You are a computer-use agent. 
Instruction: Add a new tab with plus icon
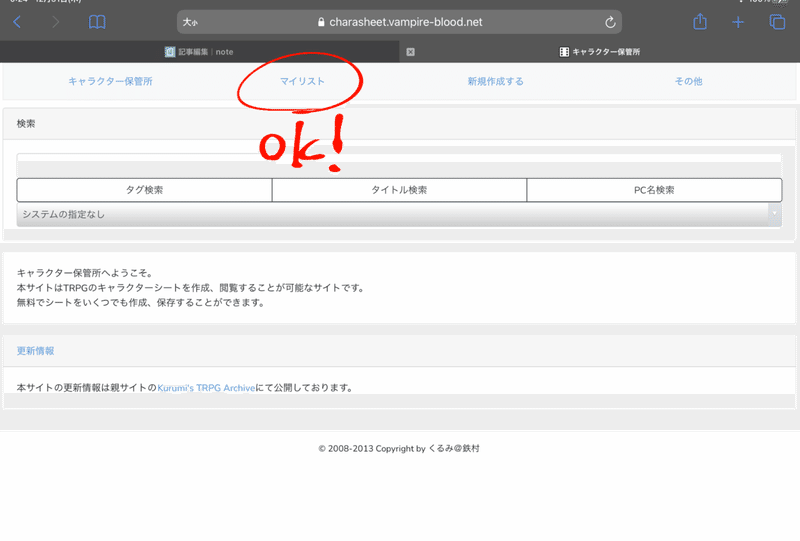pos(738,22)
